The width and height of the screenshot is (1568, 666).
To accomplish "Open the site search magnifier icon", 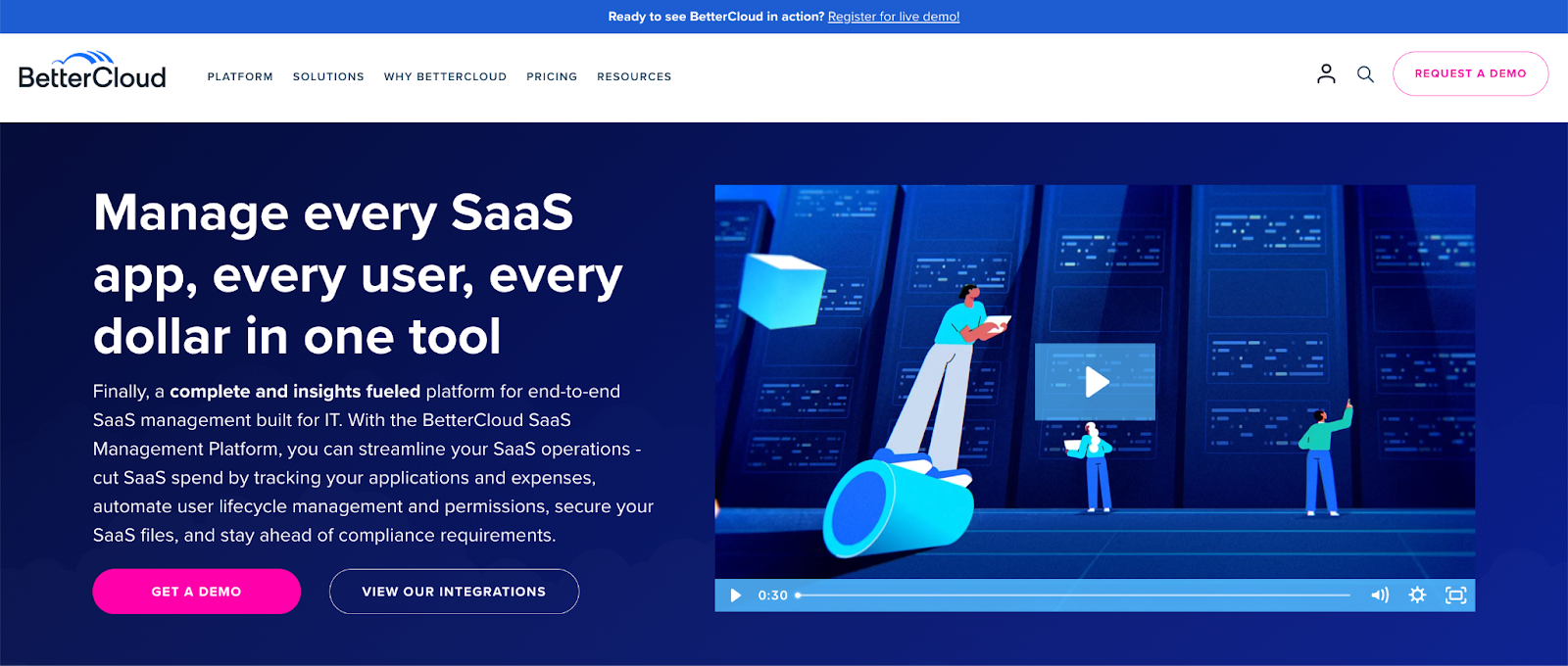I will (1365, 74).
